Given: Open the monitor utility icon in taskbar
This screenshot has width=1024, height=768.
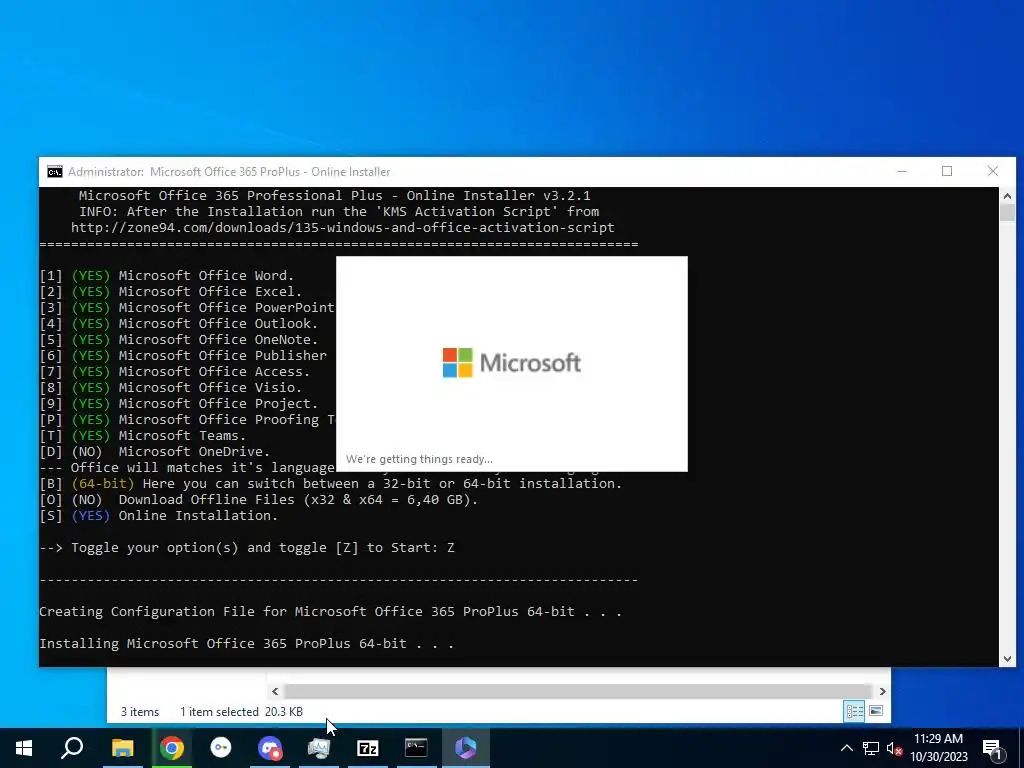Looking at the screenshot, I should pyautogui.click(x=319, y=748).
